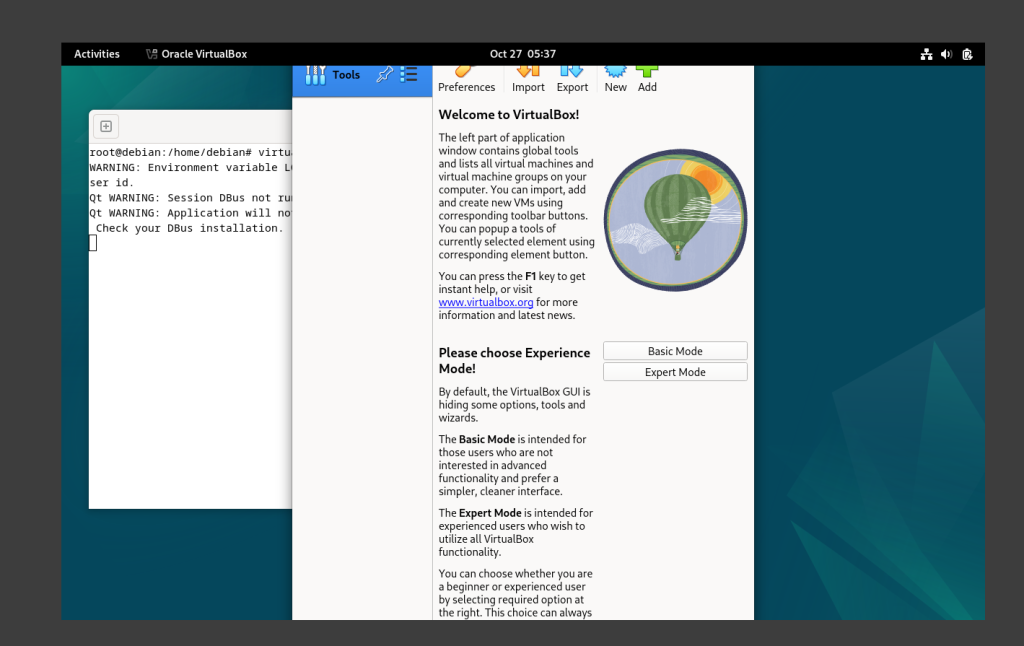Select the Tools item in left pane
Viewport: 1024px width, 646px height.
click(335, 75)
